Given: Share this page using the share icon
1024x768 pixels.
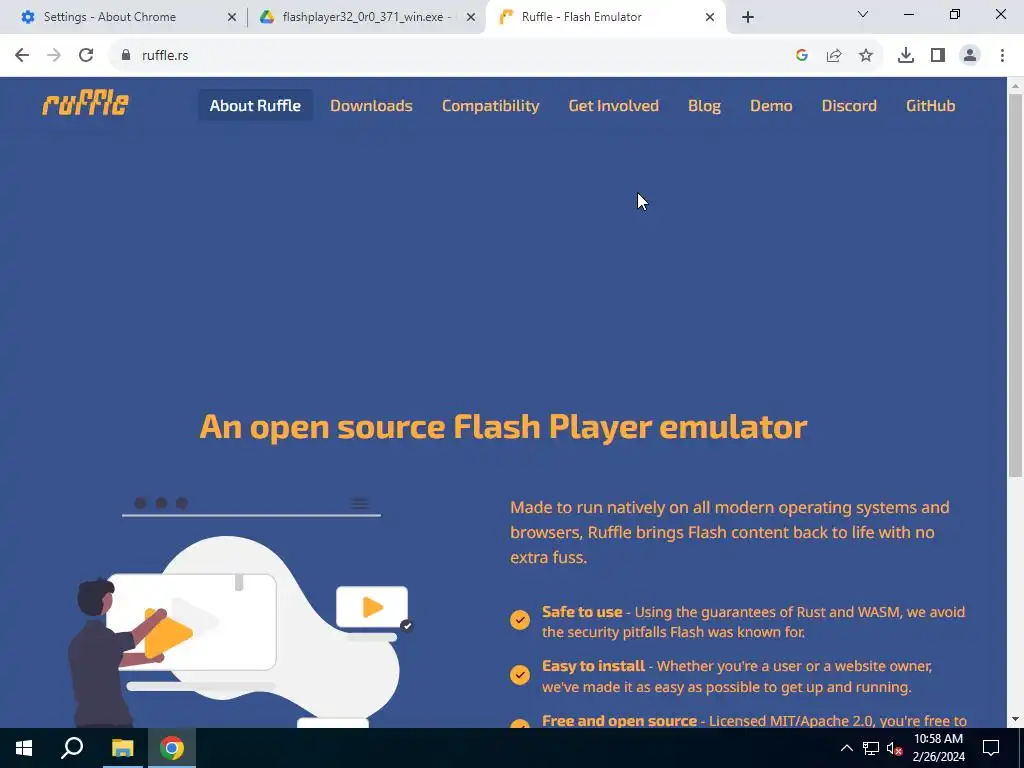Looking at the screenshot, I should pyautogui.click(x=834, y=56).
